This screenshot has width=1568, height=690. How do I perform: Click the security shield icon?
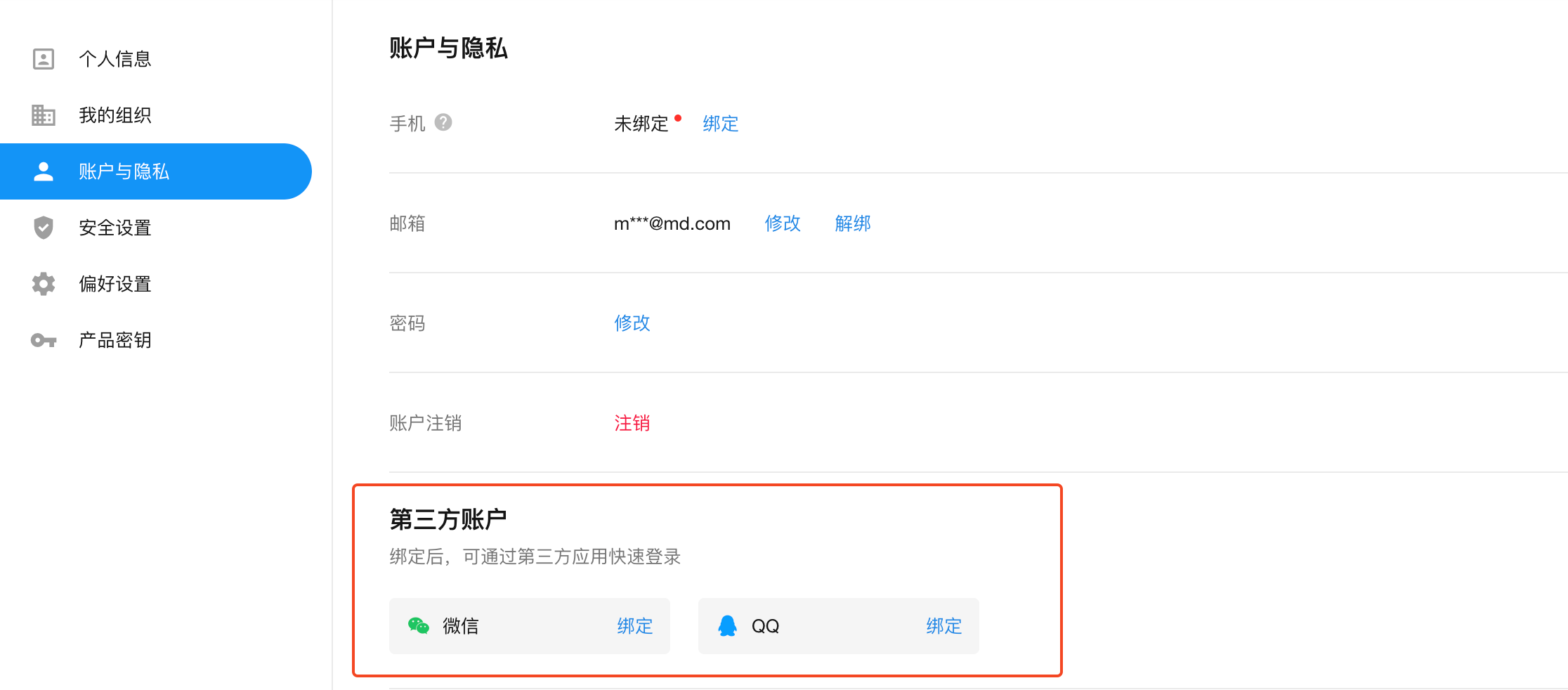(44, 228)
